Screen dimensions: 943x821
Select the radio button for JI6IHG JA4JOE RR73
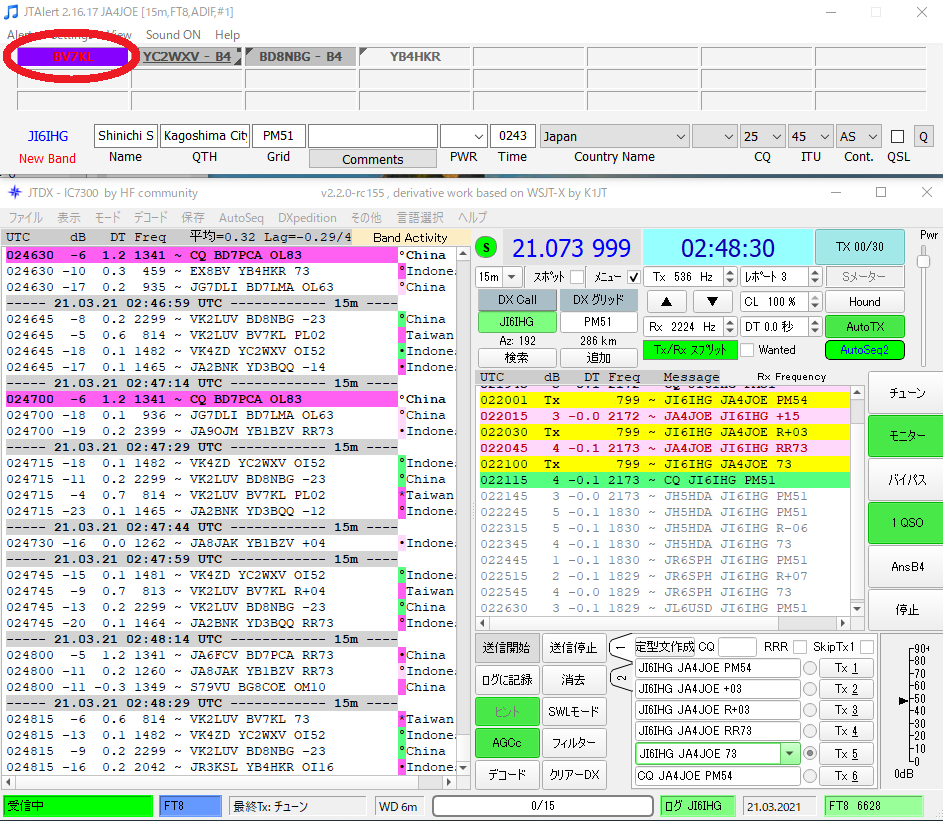pyautogui.click(x=809, y=731)
